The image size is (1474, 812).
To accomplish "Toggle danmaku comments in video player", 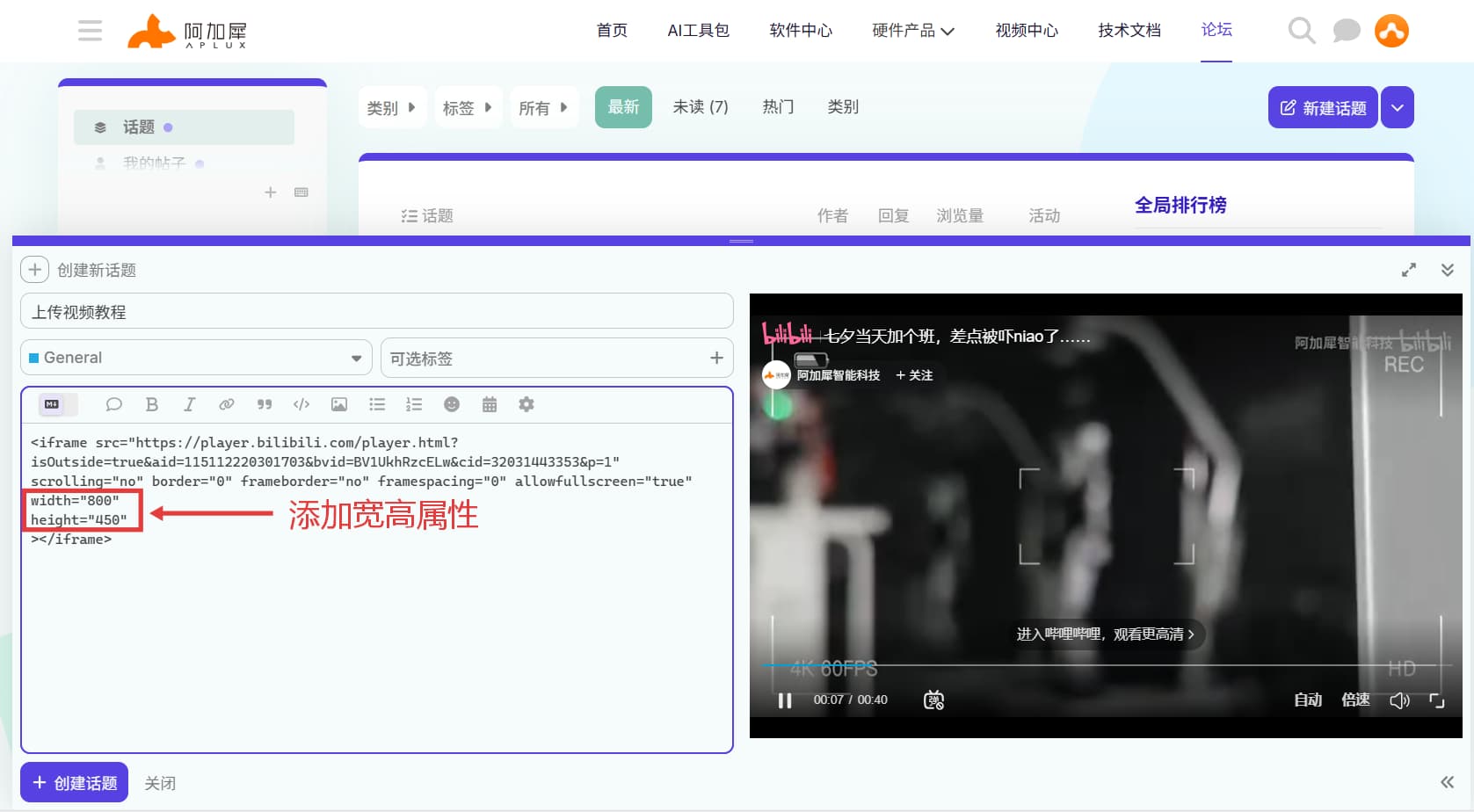I will coord(933,700).
